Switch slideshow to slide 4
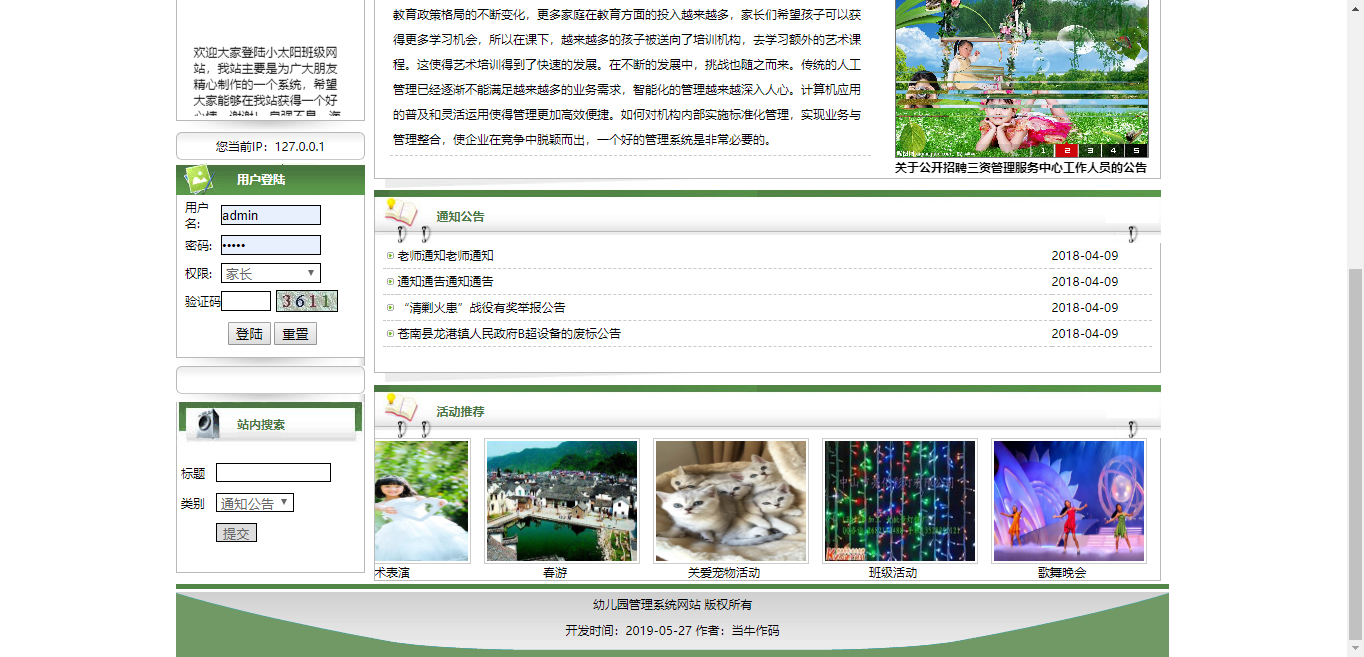1364x657 pixels. [1112, 151]
